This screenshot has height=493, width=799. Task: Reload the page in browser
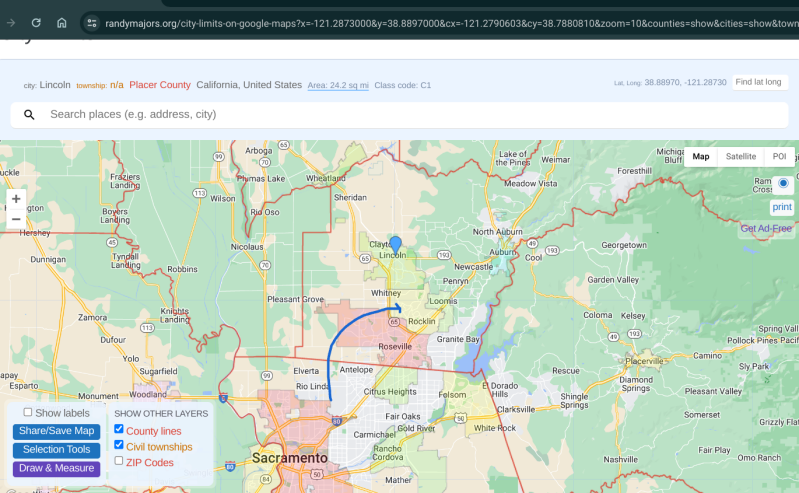coord(36,23)
